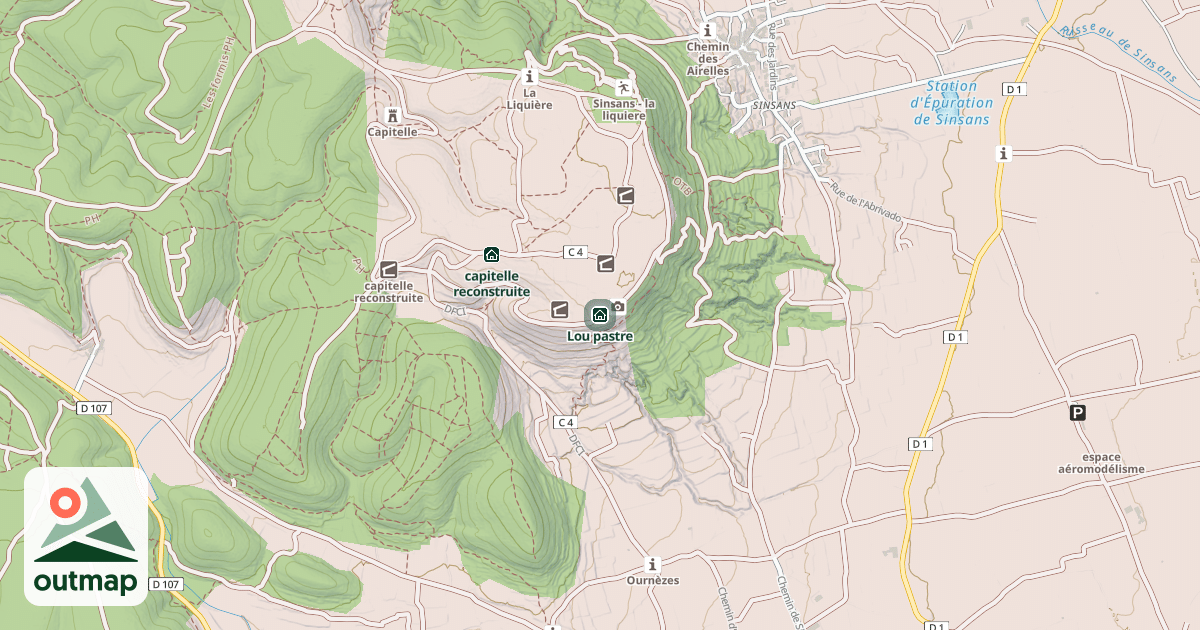Screen dimensions: 1200x630
Task: Select the green capitelle reconstruite hut icon
Action: tap(491, 254)
